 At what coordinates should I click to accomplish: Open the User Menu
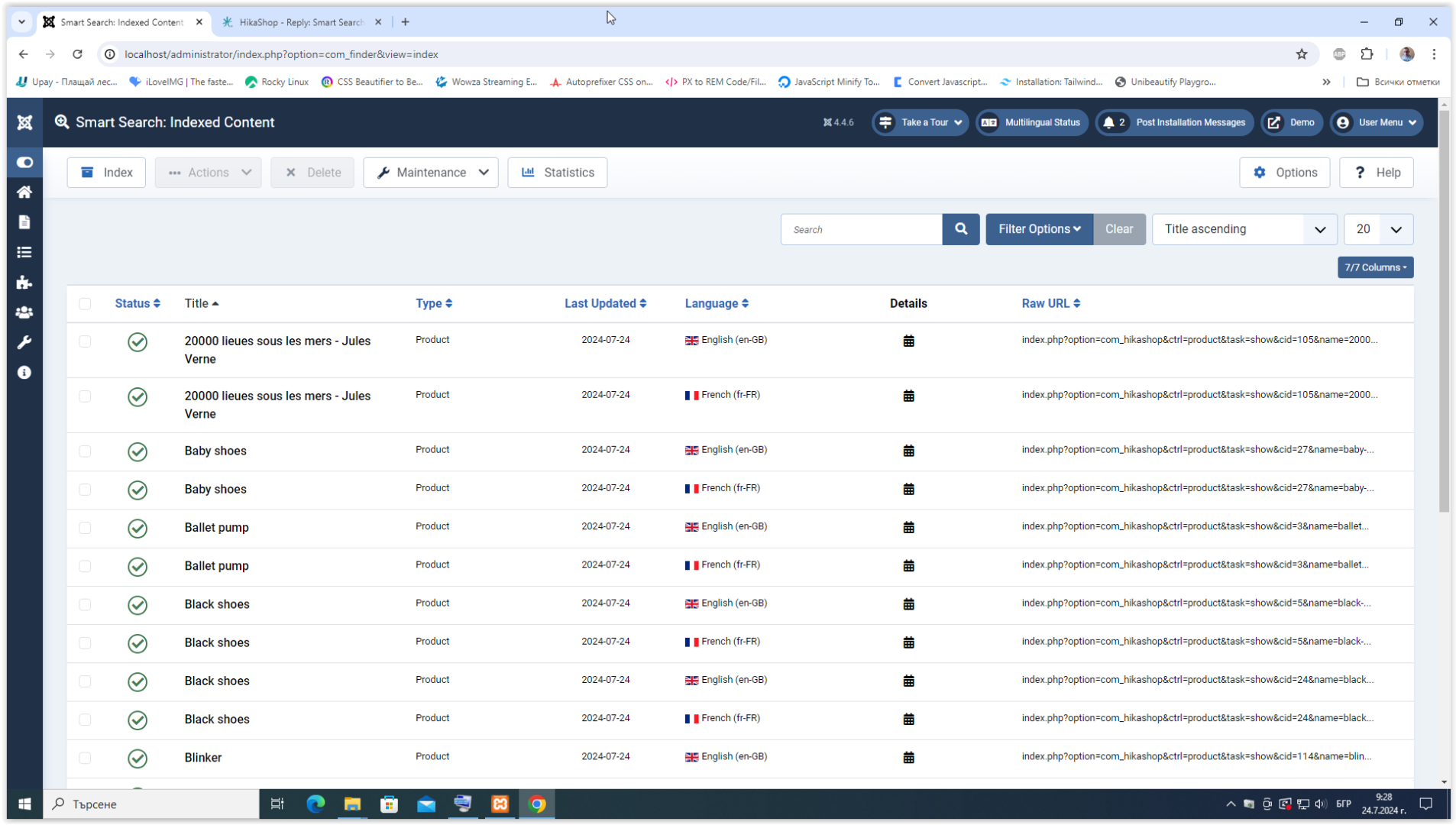1377,122
